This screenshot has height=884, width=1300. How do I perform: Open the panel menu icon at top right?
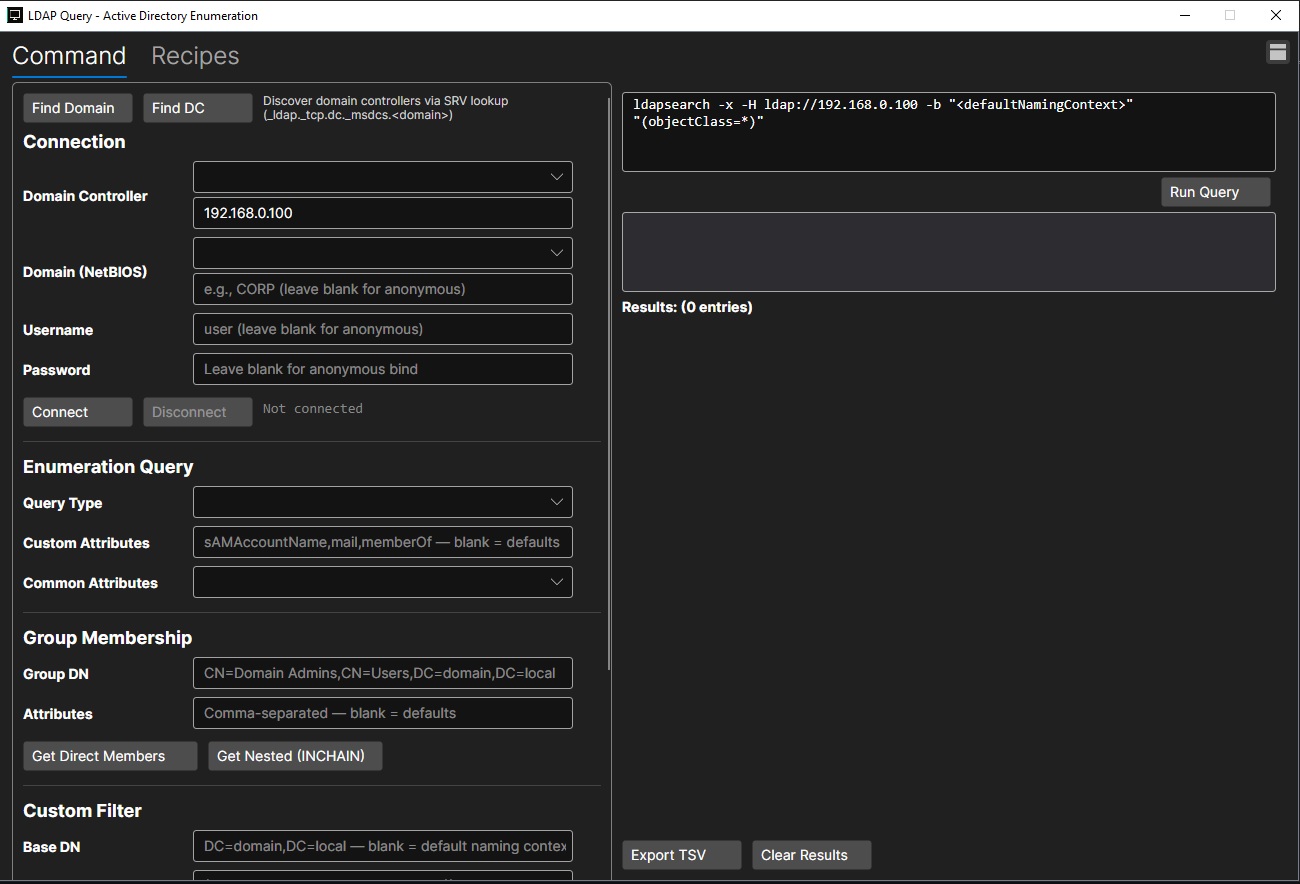click(x=1278, y=53)
